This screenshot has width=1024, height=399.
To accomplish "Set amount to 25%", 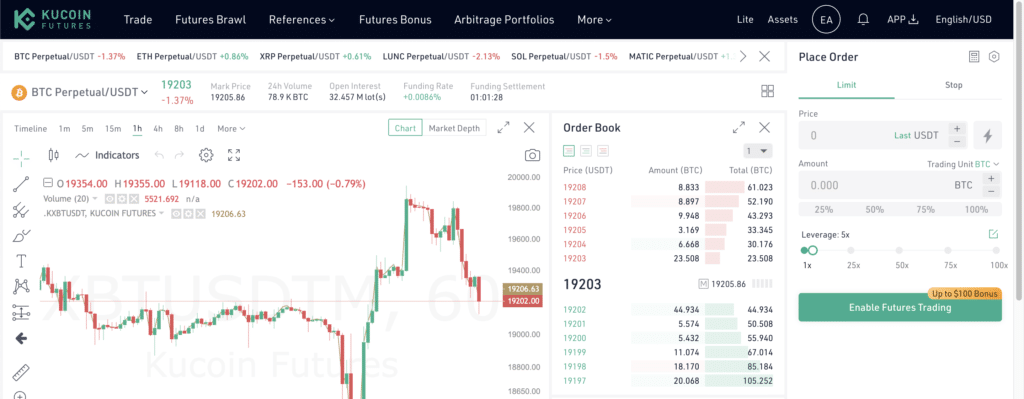I will [x=824, y=210].
